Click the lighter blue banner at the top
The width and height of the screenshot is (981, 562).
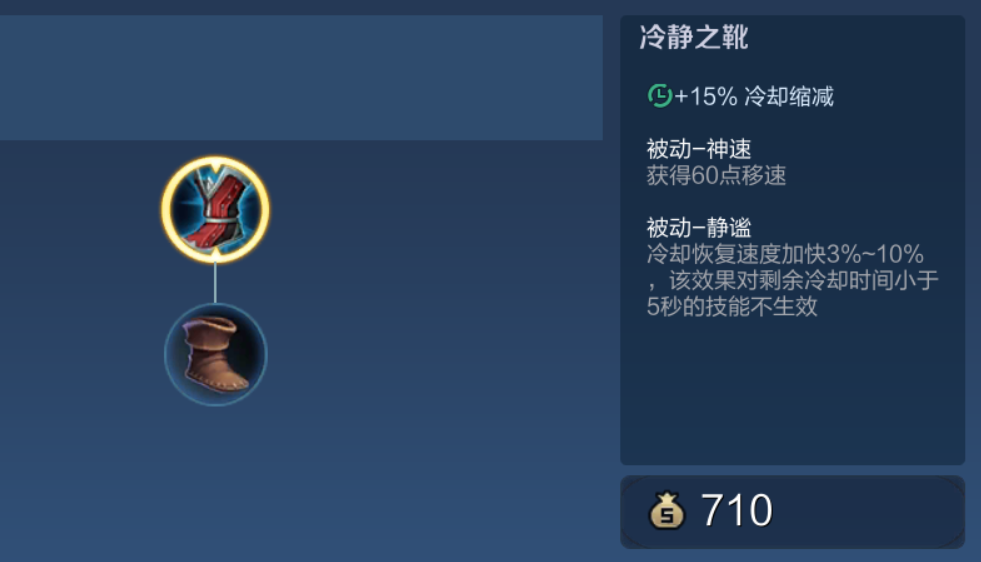[x=301, y=78]
